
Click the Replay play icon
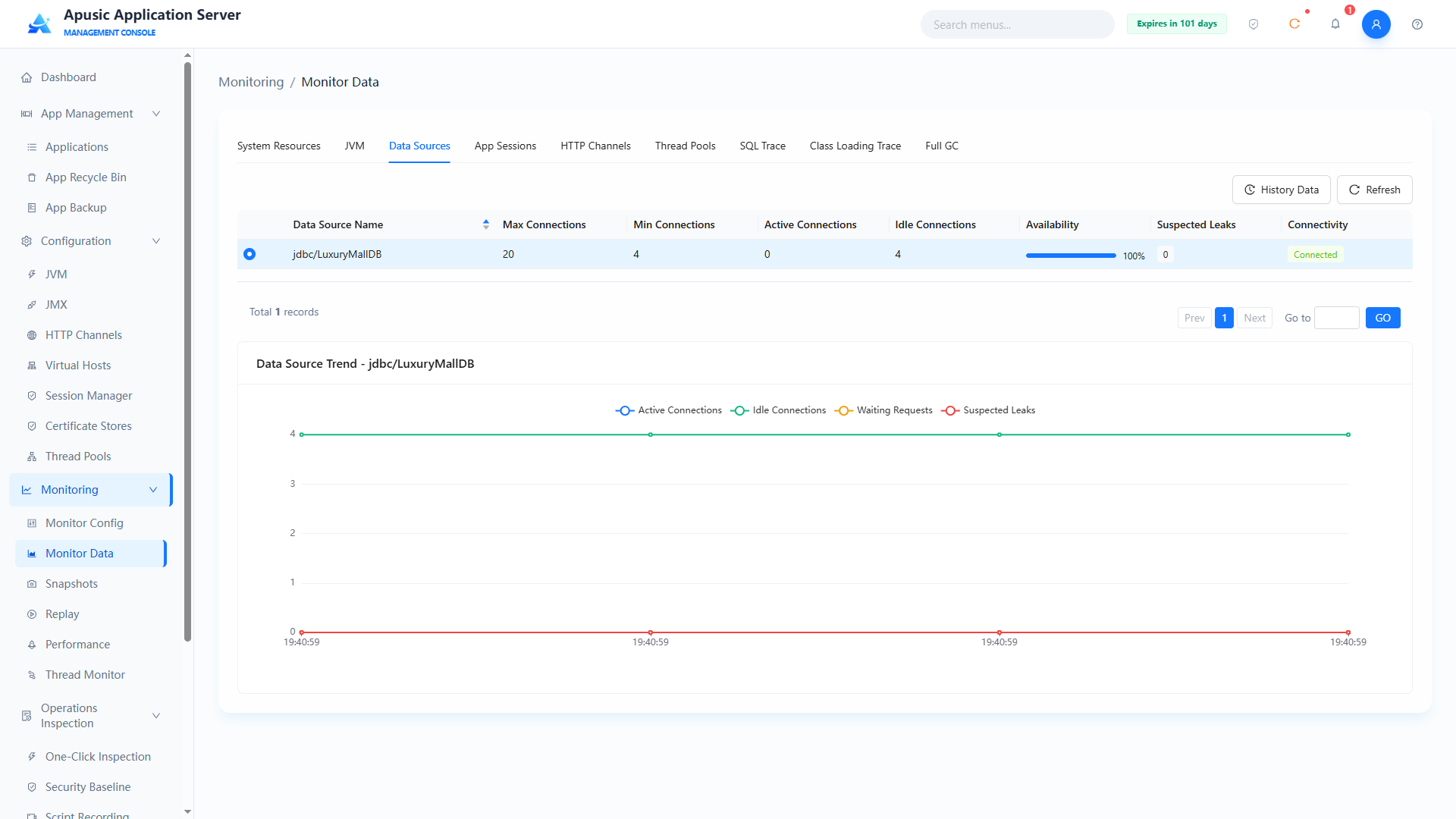coord(32,614)
